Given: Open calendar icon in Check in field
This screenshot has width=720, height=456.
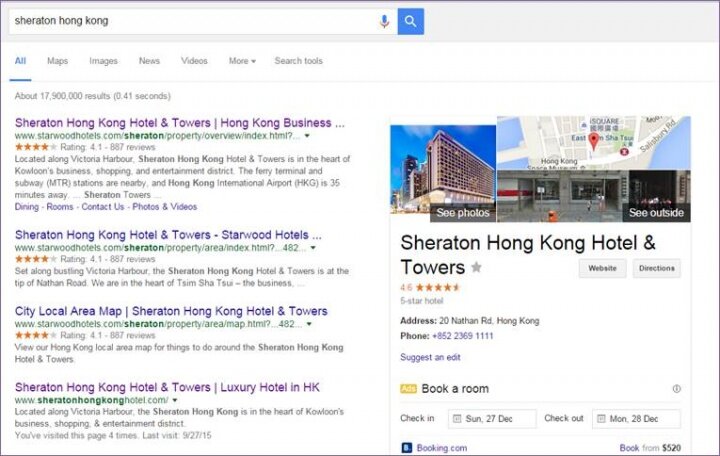Looking at the screenshot, I should coord(457,419).
